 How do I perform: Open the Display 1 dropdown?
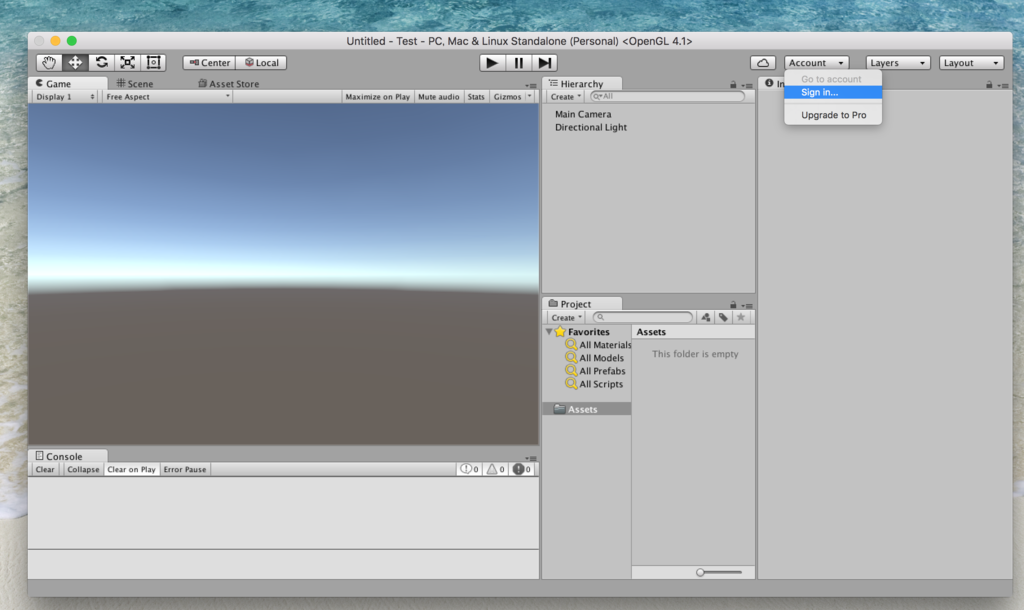(x=65, y=97)
